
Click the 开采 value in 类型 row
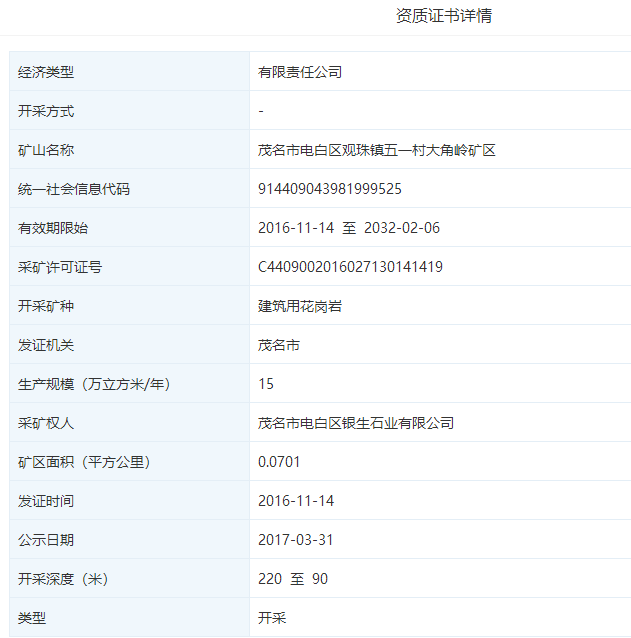tap(272, 618)
